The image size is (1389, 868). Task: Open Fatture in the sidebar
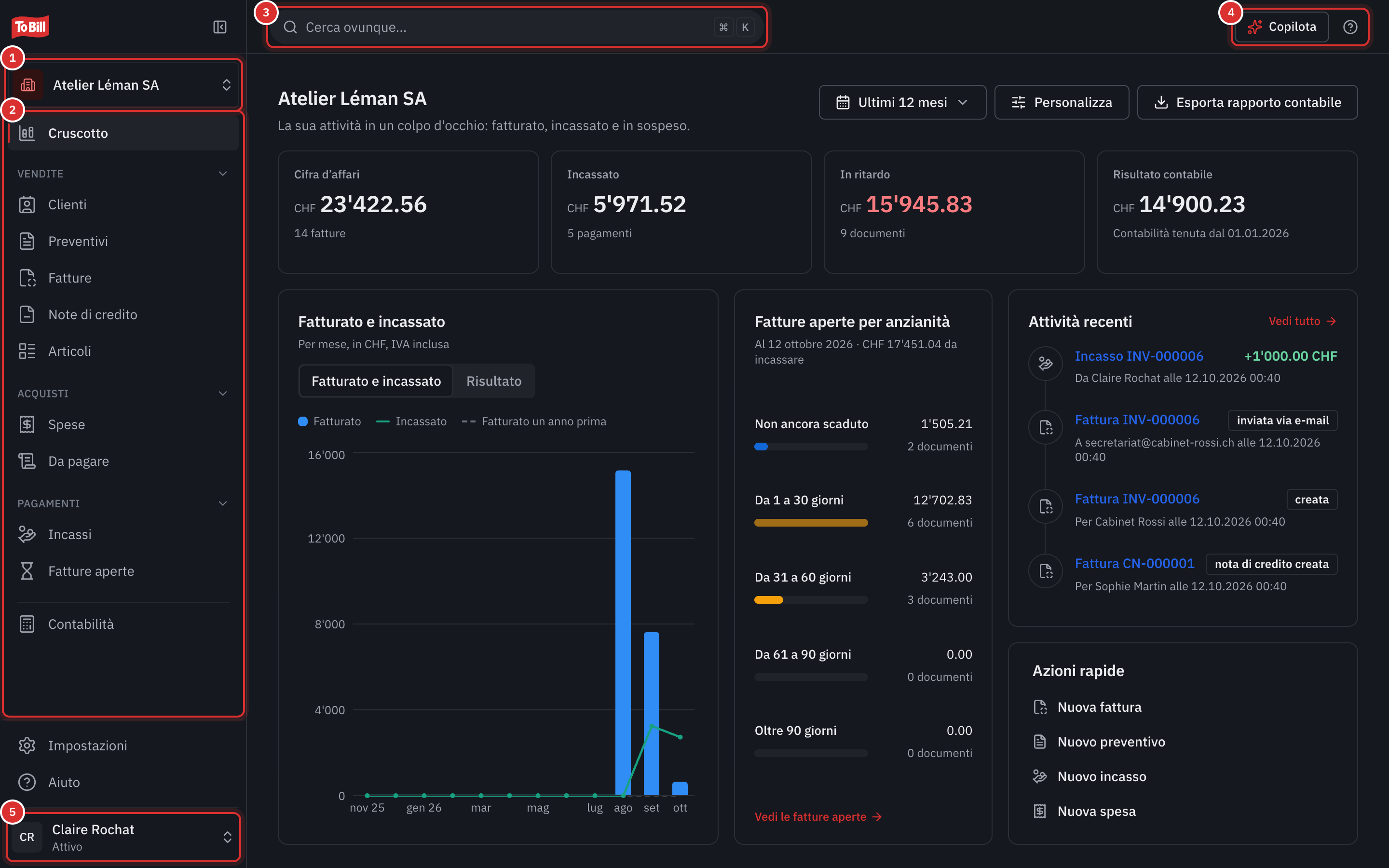click(123, 278)
